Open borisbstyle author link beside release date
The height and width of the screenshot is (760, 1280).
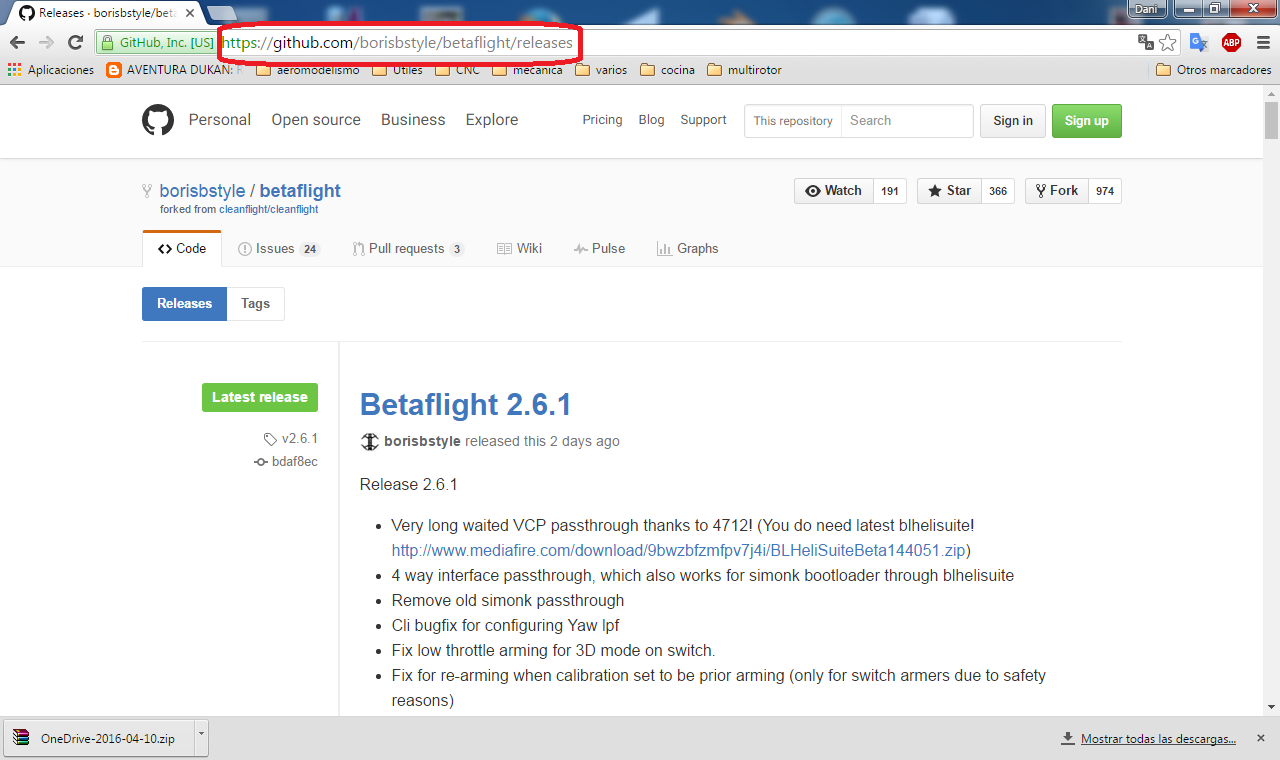pos(422,441)
